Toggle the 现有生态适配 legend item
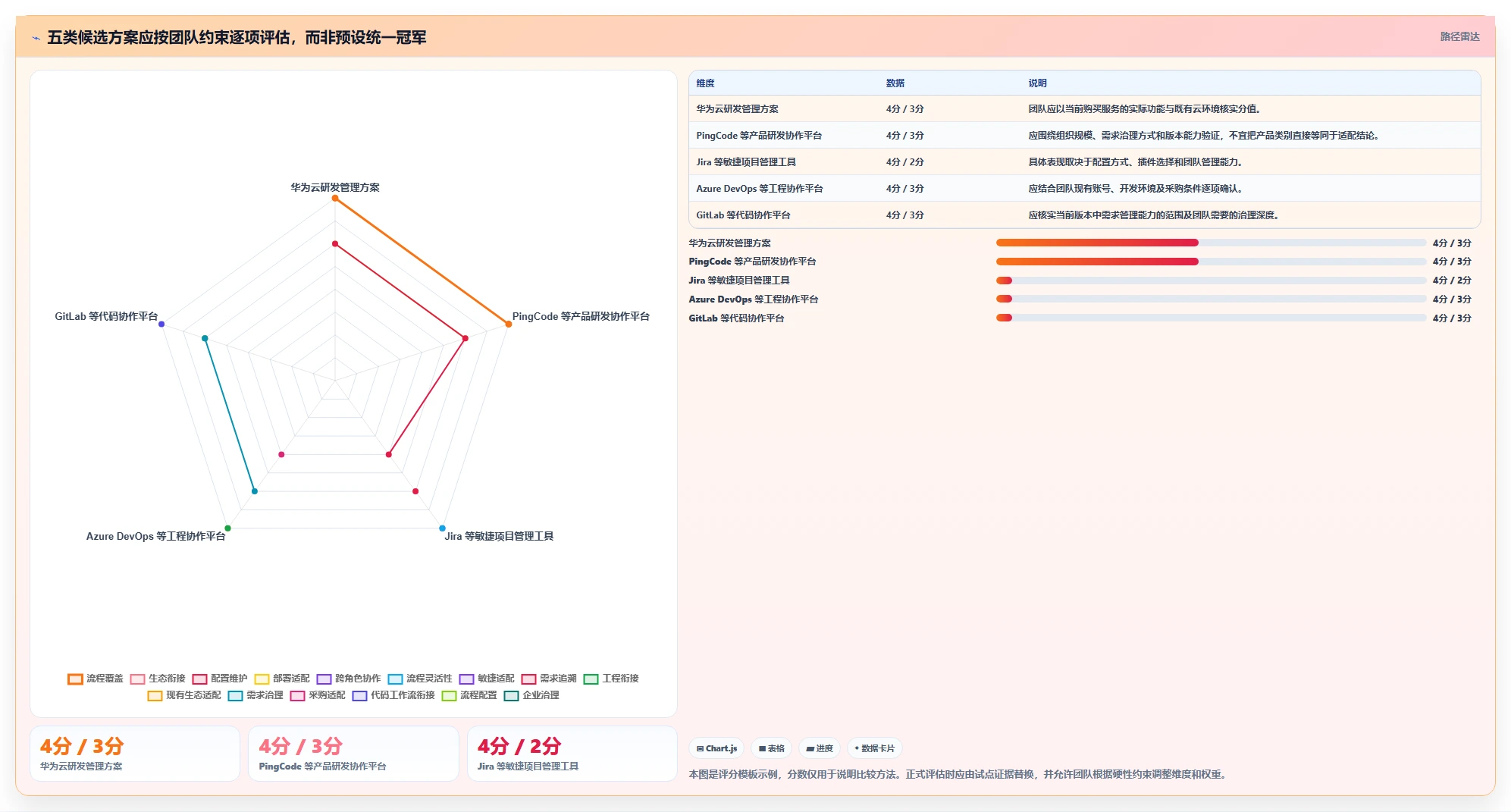This screenshot has height=812, width=1511. pos(184,695)
